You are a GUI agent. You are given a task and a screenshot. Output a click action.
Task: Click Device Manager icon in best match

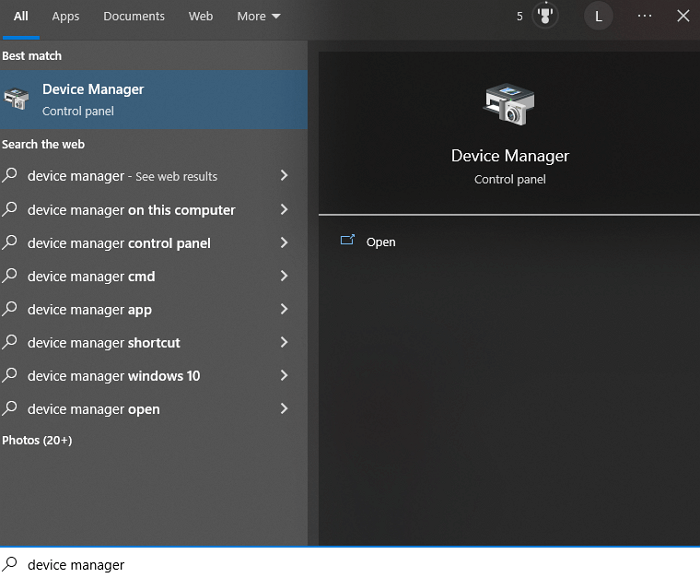pyautogui.click(x=17, y=99)
